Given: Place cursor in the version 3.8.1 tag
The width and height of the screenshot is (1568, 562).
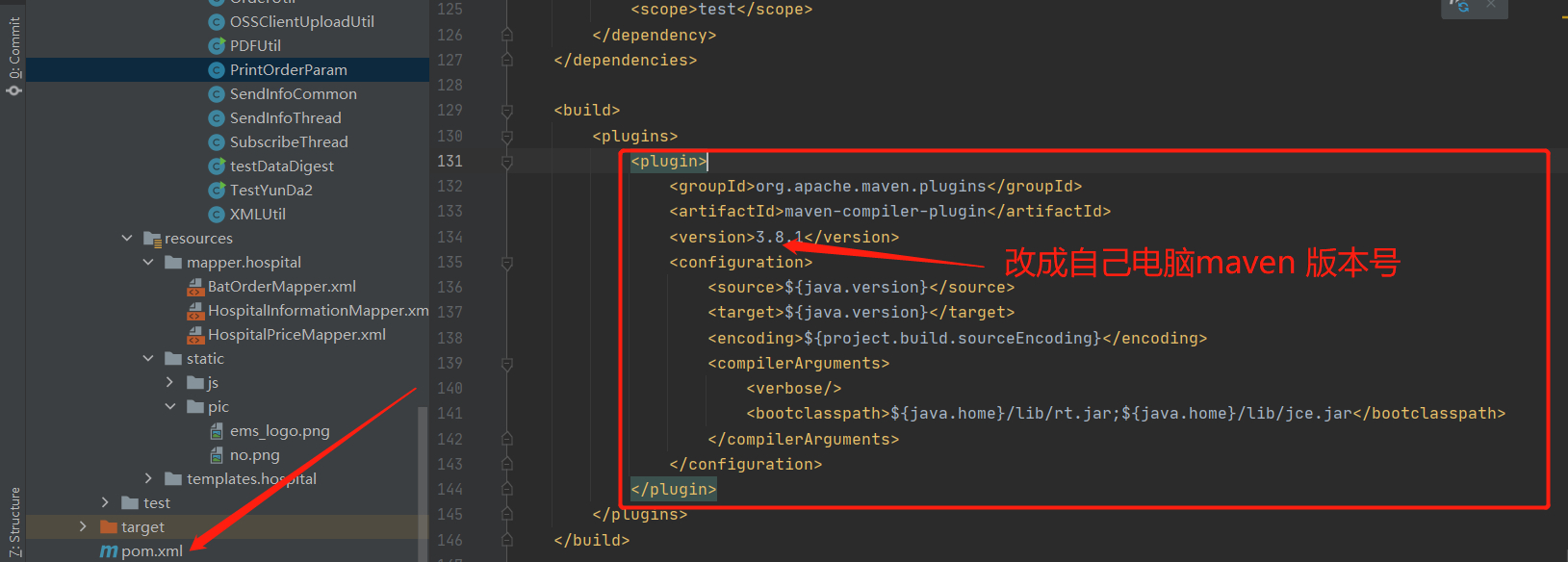Looking at the screenshot, I should pyautogui.click(x=784, y=237).
